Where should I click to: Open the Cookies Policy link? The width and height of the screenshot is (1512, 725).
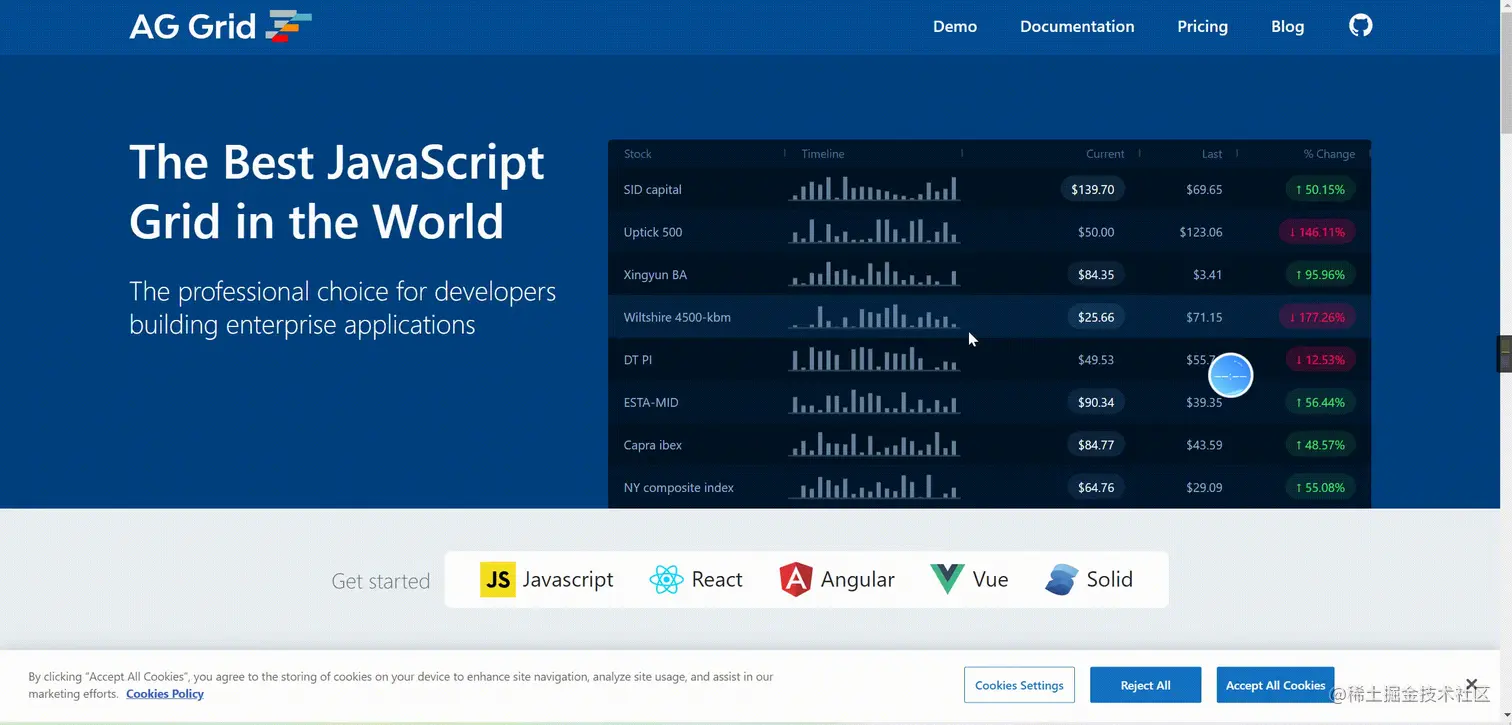165,694
